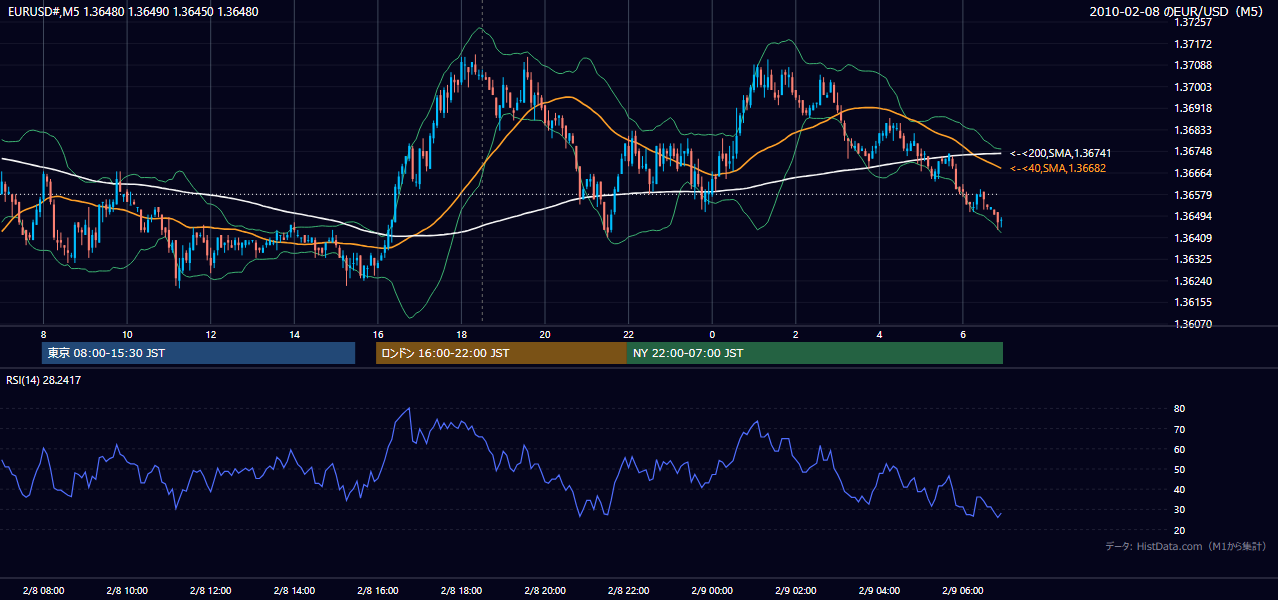Click price axis value 1.36579

[x=1195, y=194]
